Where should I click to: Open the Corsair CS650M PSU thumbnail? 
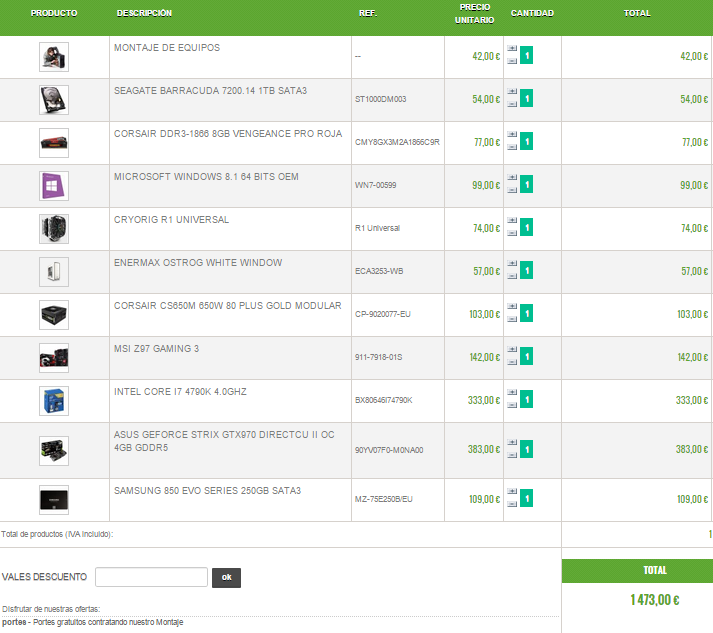point(54,315)
